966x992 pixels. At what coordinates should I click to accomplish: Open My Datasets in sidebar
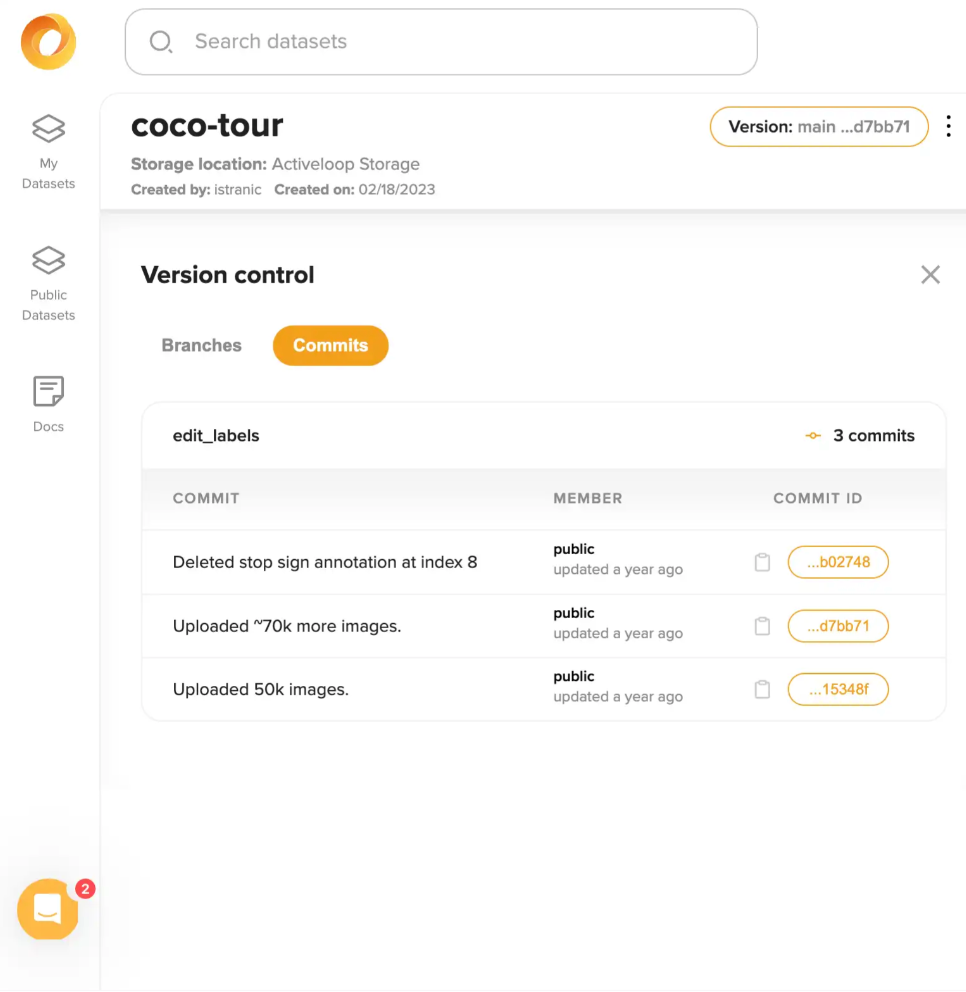pyautogui.click(x=48, y=150)
